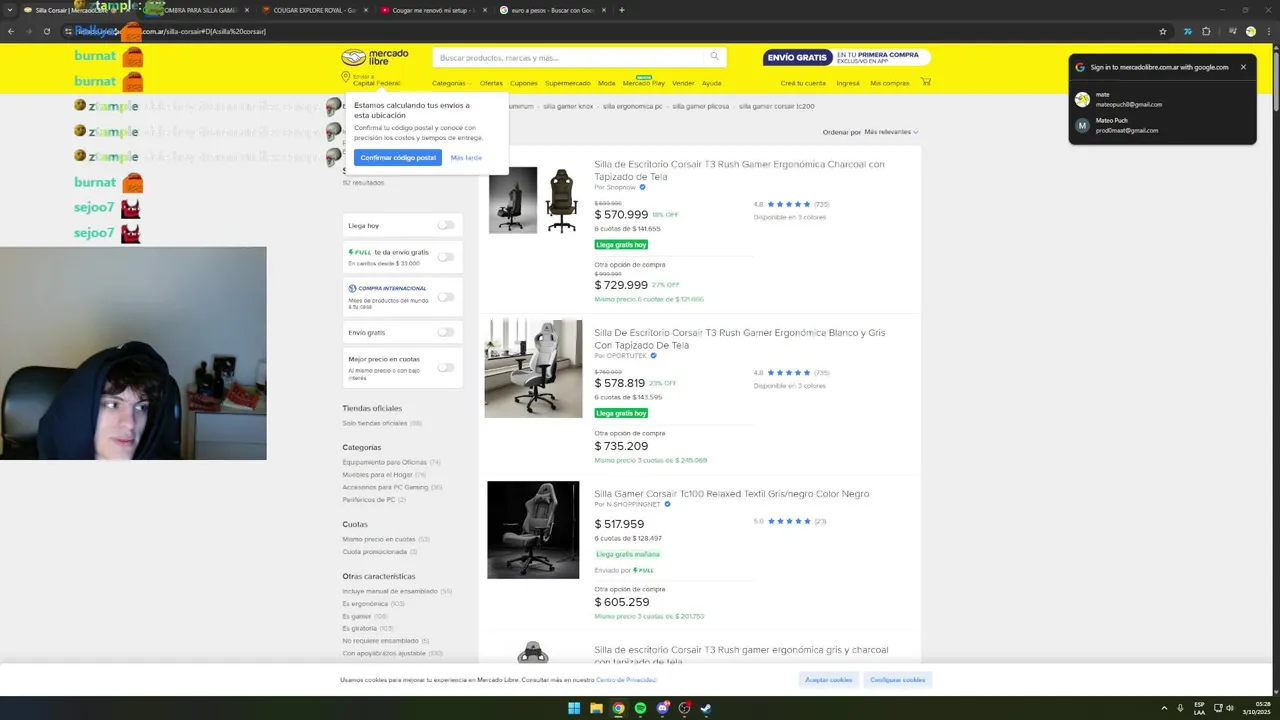Image resolution: width=1280 pixels, height=720 pixels.
Task: Click Configurar cookies button
Action: [897, 680]
